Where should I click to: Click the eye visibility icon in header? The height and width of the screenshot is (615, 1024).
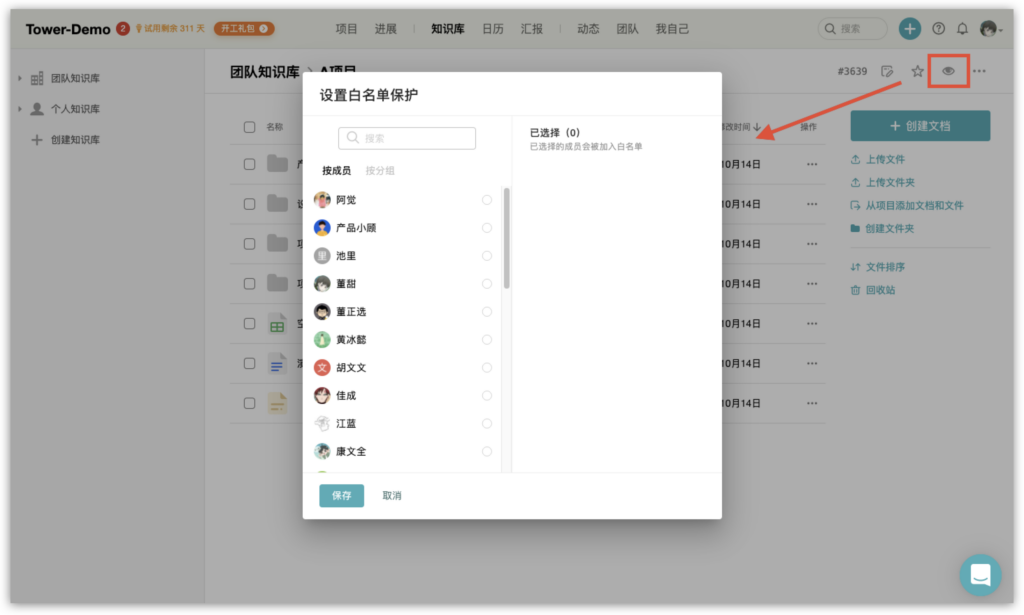pyautogui.click(x=948, y=71)
